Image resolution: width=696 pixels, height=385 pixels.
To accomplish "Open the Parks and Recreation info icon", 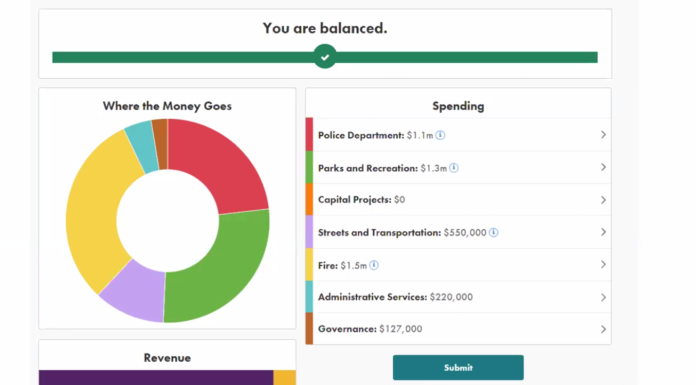I will 454,168.
